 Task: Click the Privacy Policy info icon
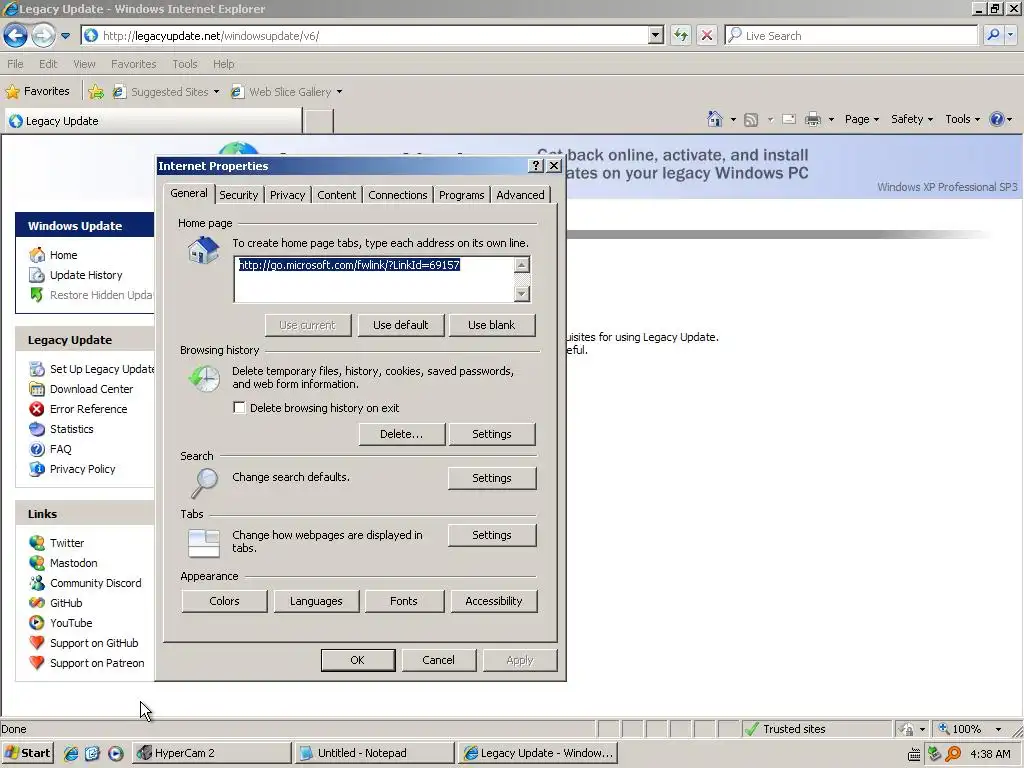tap(37, 469)
